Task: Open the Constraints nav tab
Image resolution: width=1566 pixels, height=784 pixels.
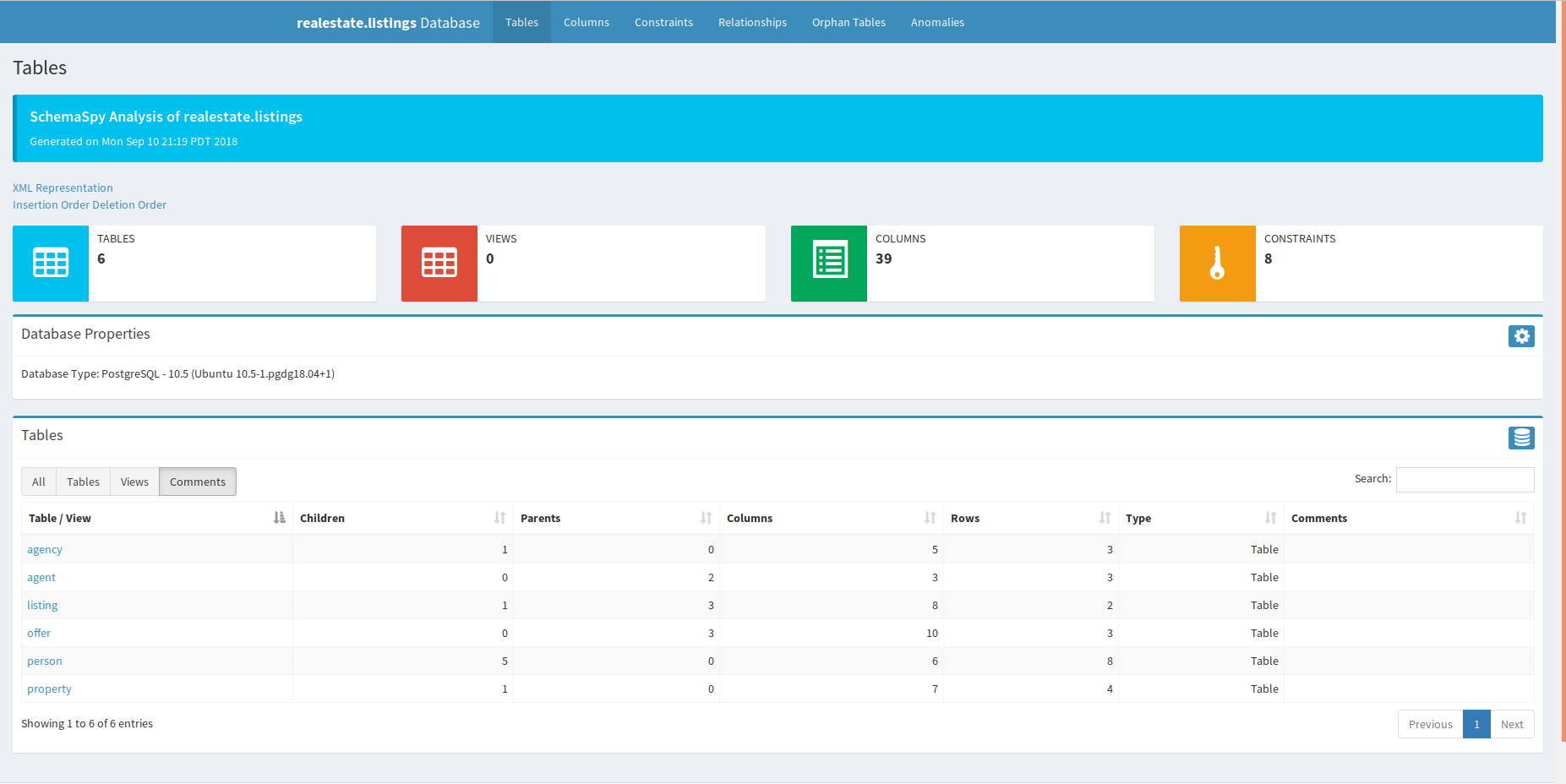Action: (x=663, y=22)
